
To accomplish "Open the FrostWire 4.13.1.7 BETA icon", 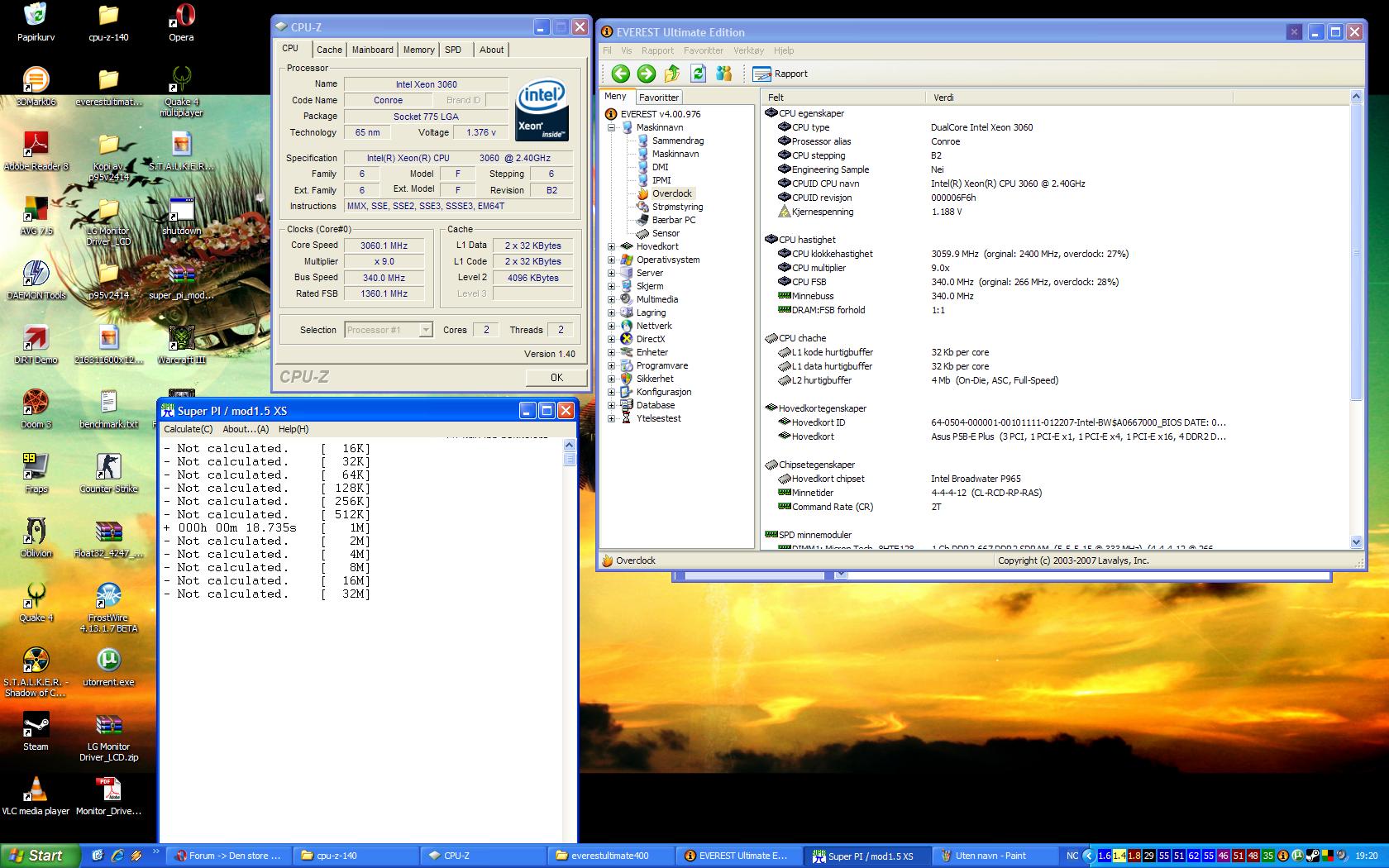I will click(x=108, y=607).
